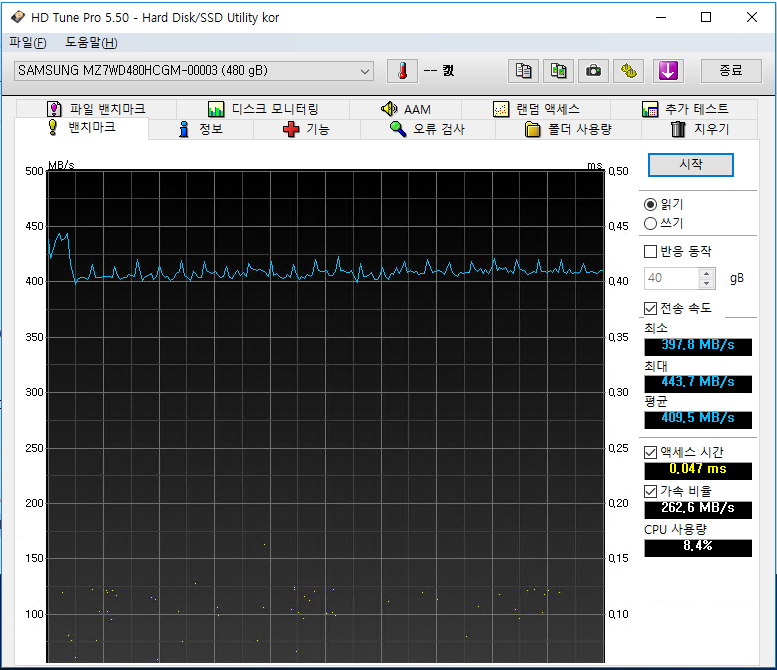Click the gB size input field
The image size is (777, 670).
672,278
